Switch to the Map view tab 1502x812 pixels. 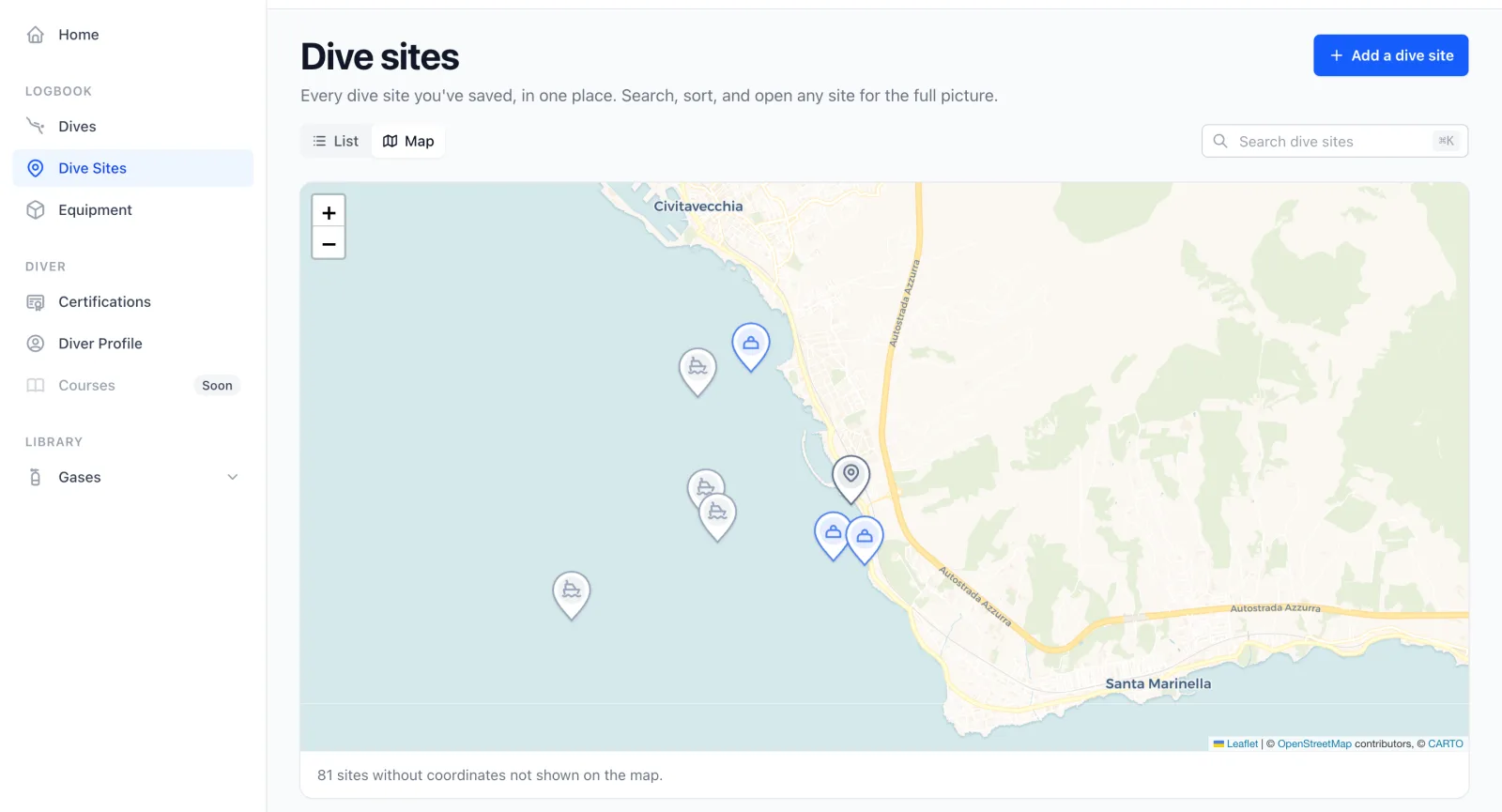tap(408, 141)
